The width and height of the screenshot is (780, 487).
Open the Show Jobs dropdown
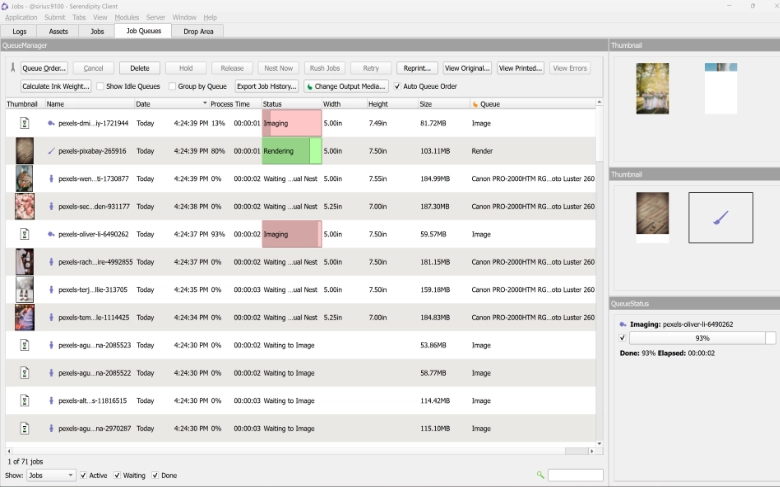click(50, 475)
